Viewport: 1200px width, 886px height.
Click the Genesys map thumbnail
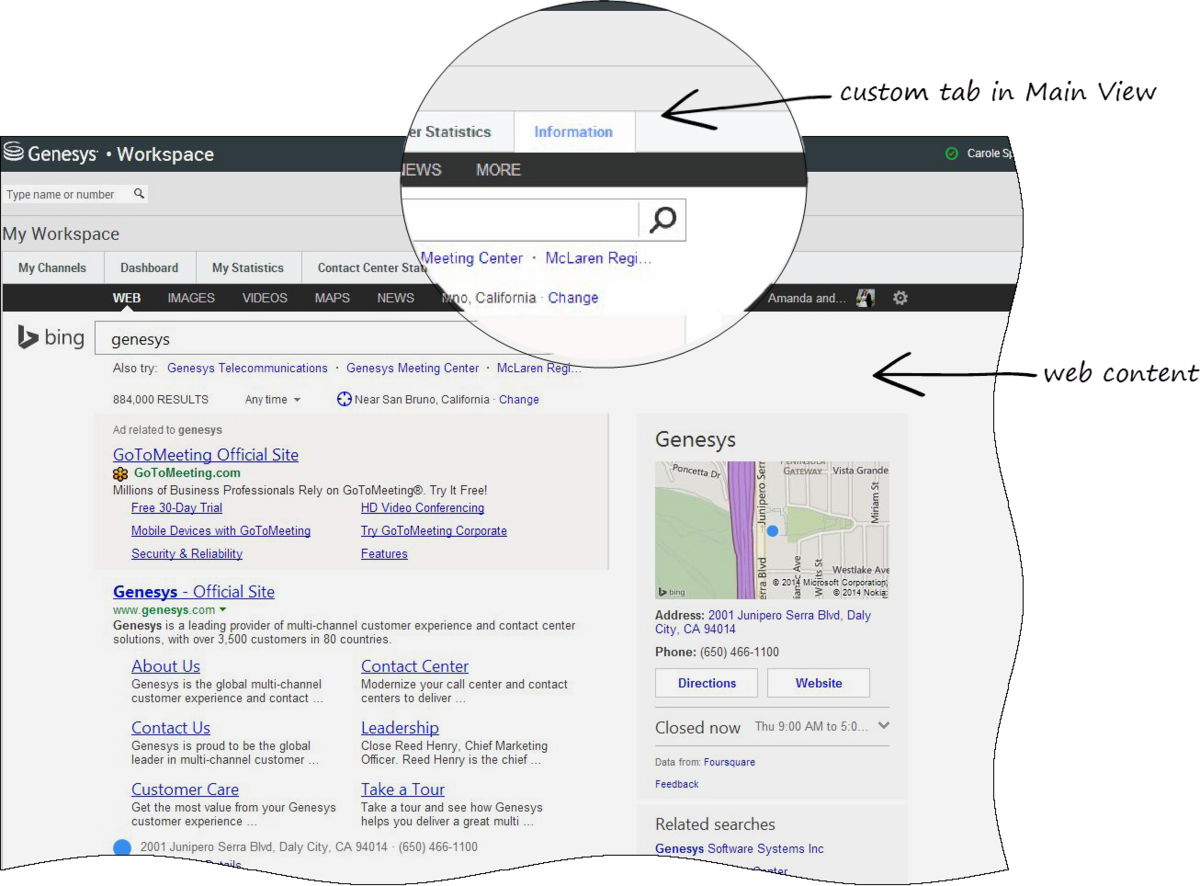point(772,530)
